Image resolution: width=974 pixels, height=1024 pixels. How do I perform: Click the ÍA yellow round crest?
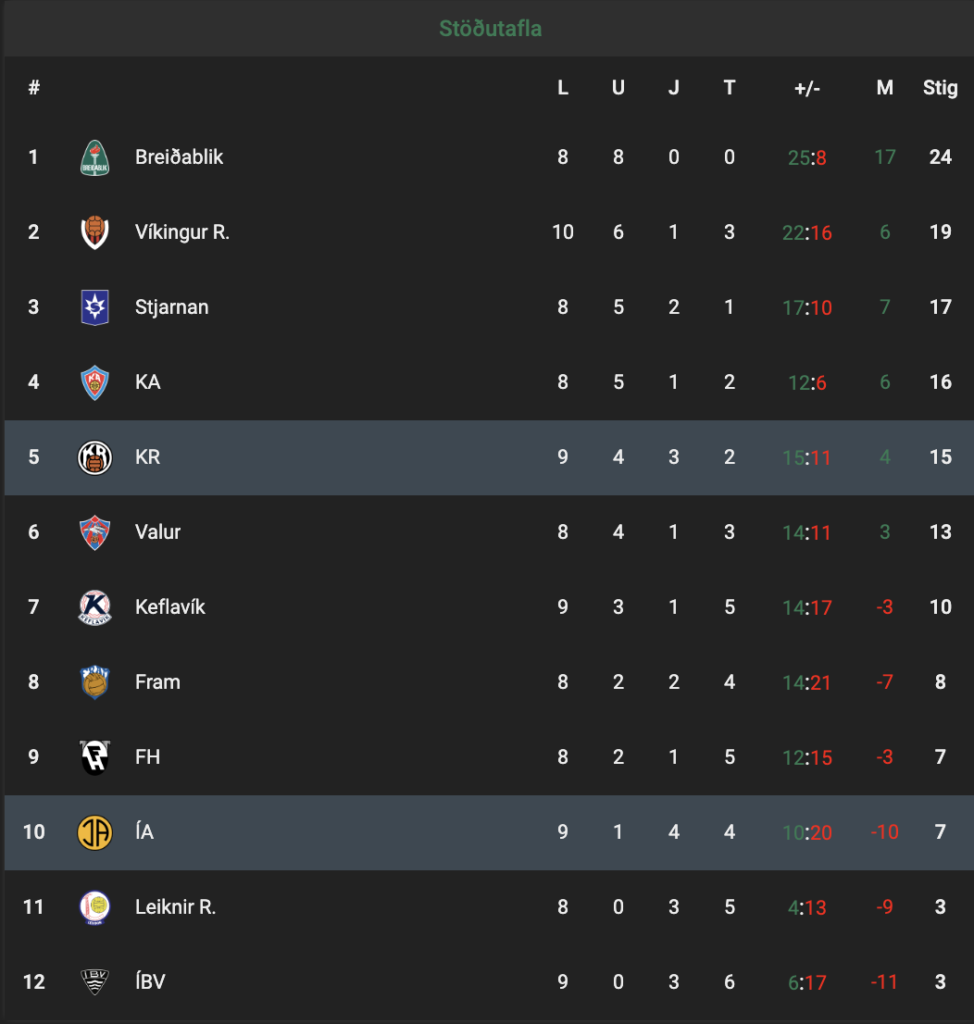(x=95, y=833)
